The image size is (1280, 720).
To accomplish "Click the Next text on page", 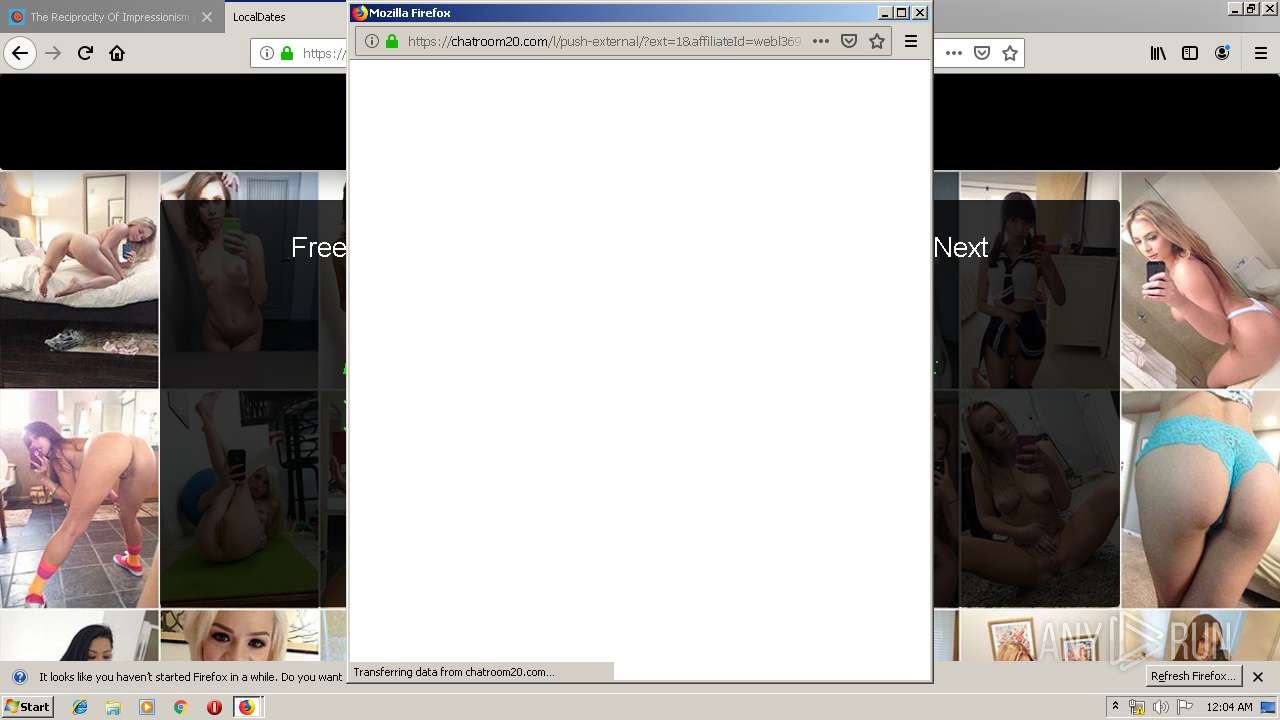I will pyautogui.click(x=960, y=247).
